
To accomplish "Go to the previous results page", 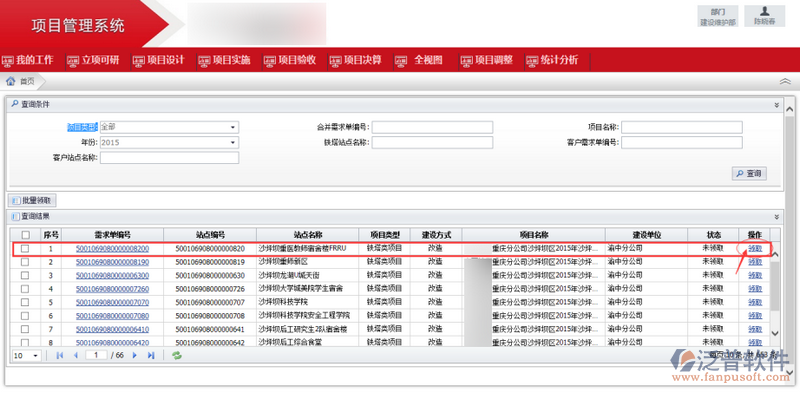I will tap(76, 355).
